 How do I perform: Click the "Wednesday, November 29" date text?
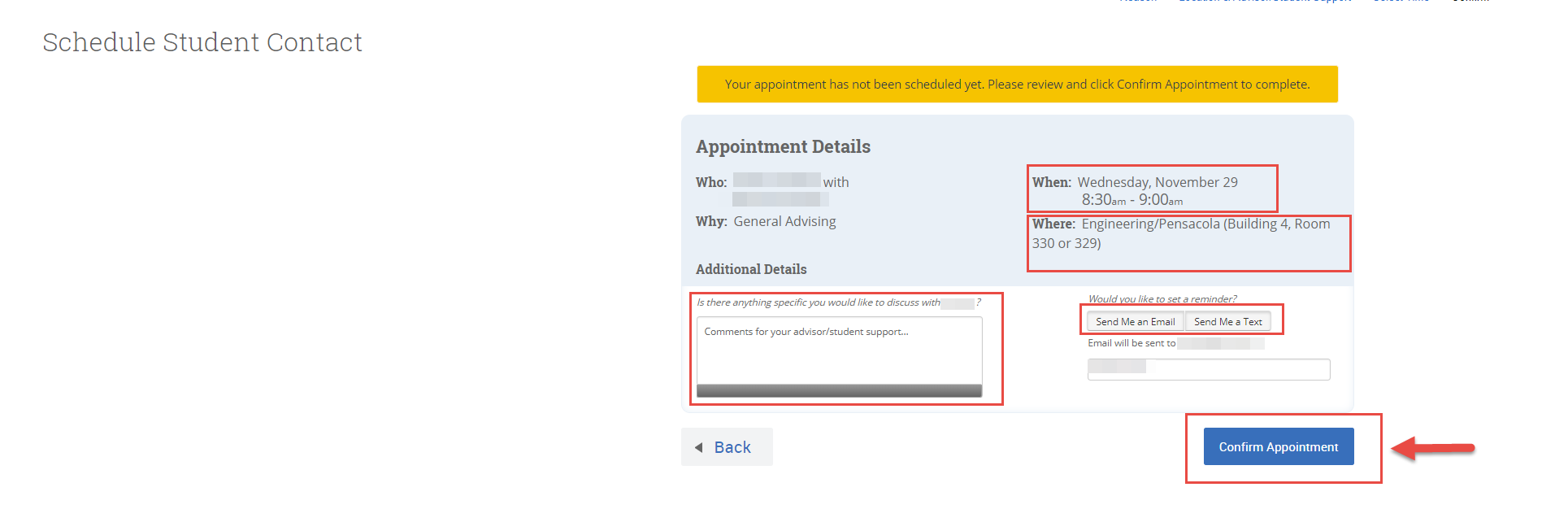[1158, 182]
